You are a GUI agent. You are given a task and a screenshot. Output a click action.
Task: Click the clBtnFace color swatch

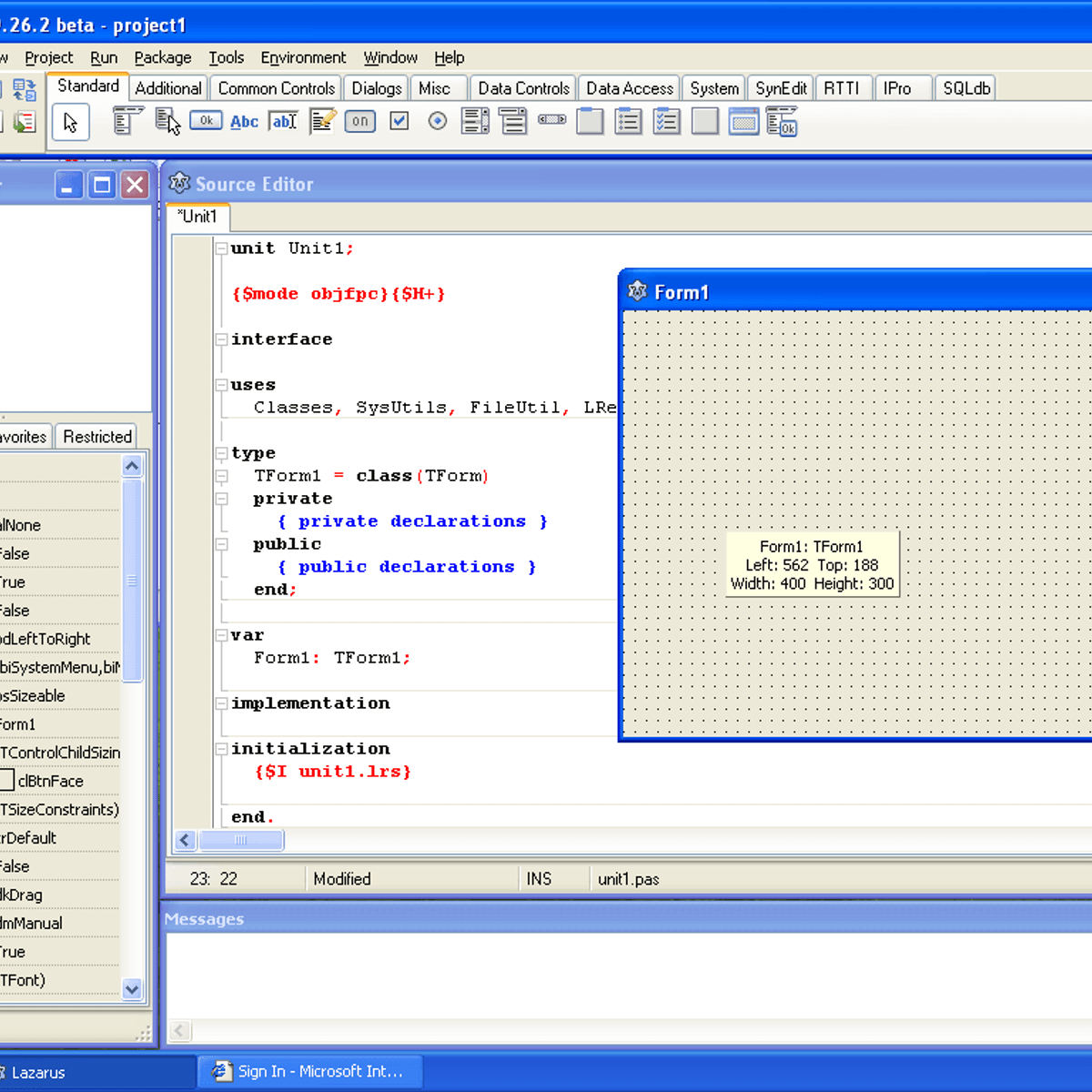[7, 781]
